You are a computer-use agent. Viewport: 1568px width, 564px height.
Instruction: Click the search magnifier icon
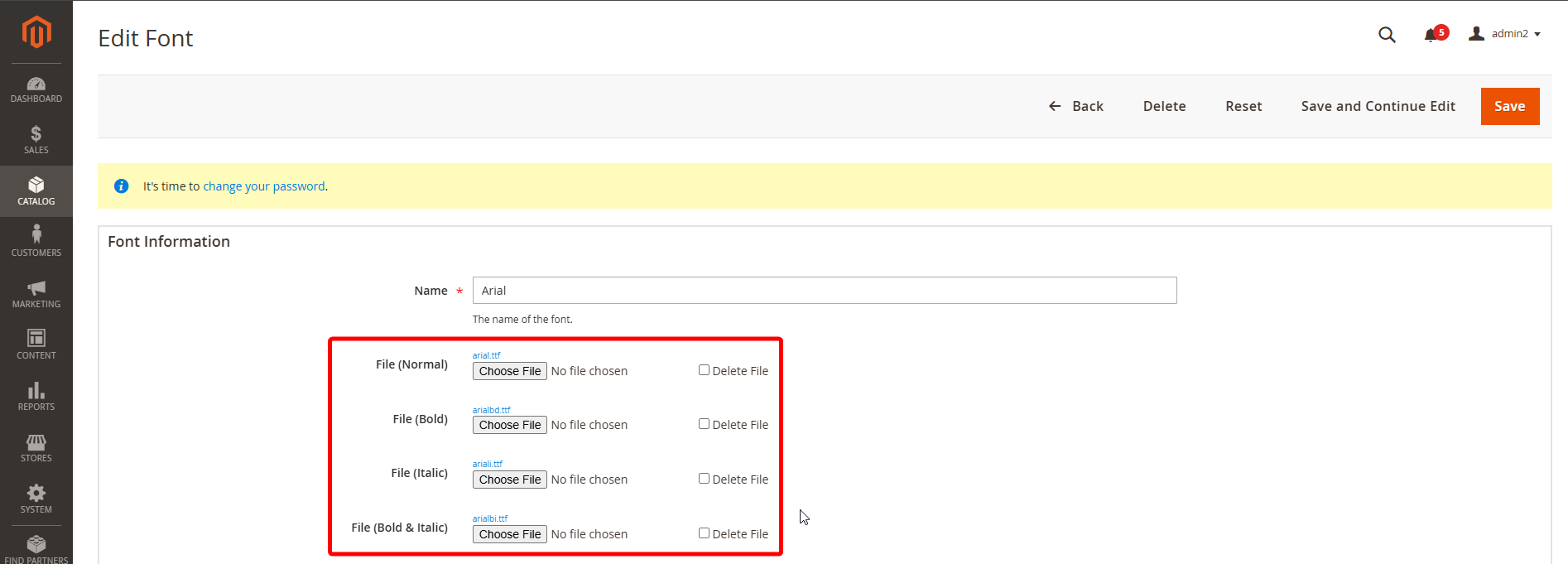click(x=1387, y=35)
